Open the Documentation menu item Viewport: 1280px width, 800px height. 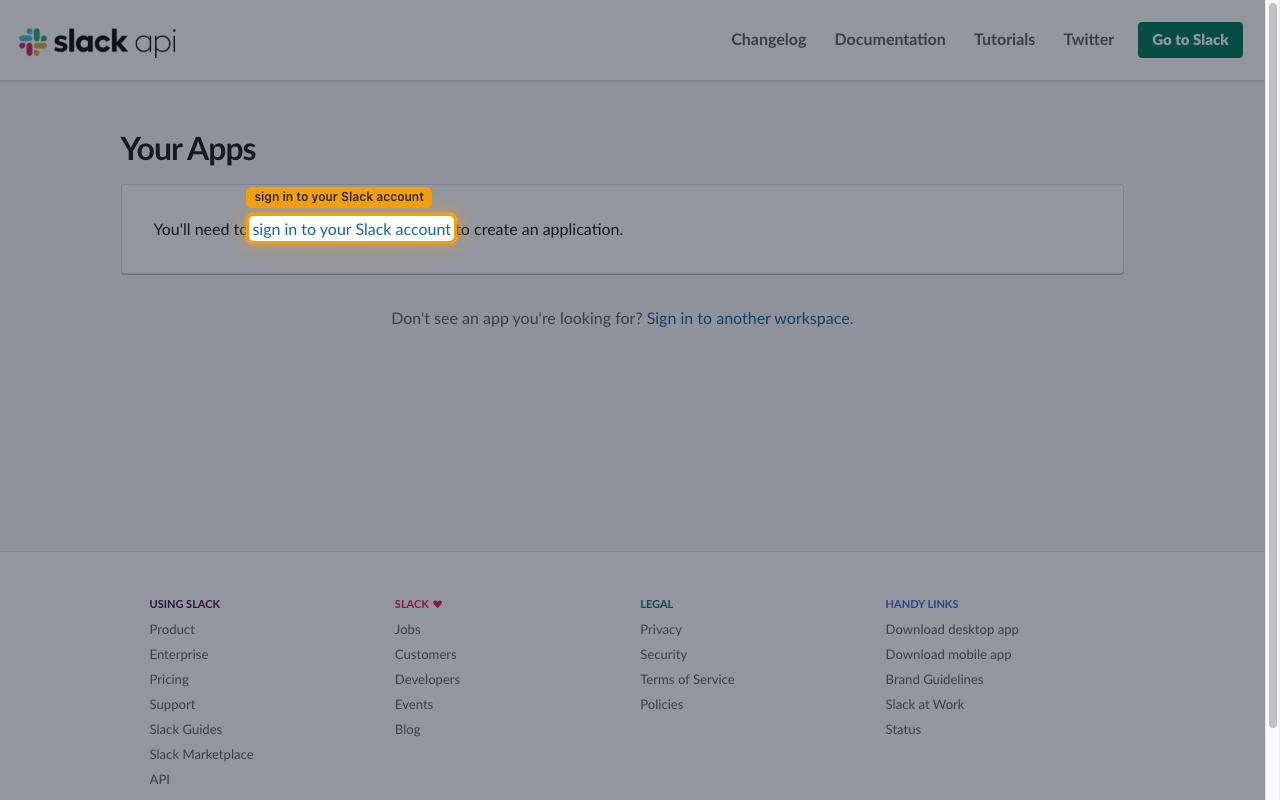pyautogui.click(x=890, y=40)
